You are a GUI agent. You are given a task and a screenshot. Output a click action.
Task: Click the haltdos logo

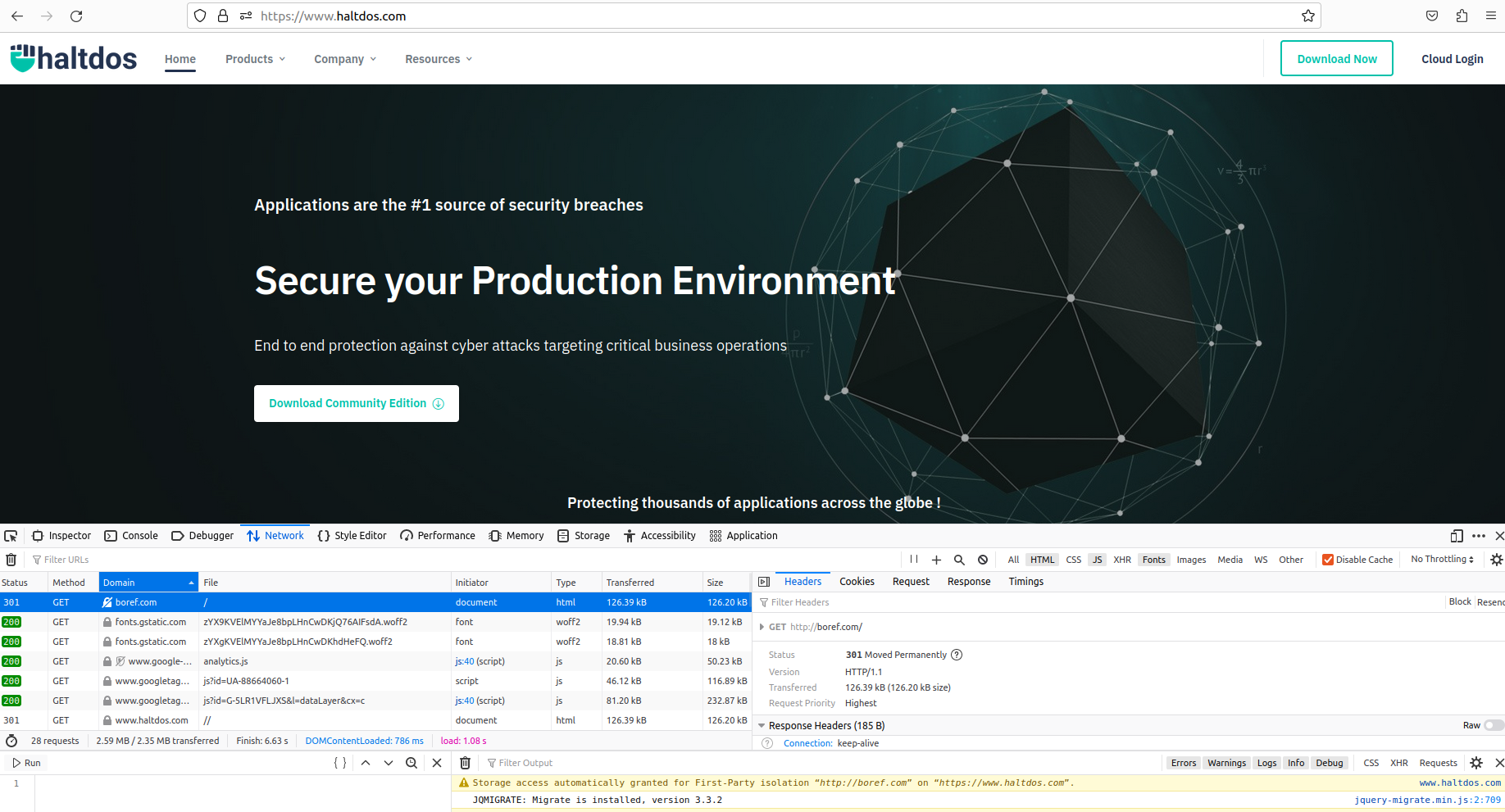point(74,58)
